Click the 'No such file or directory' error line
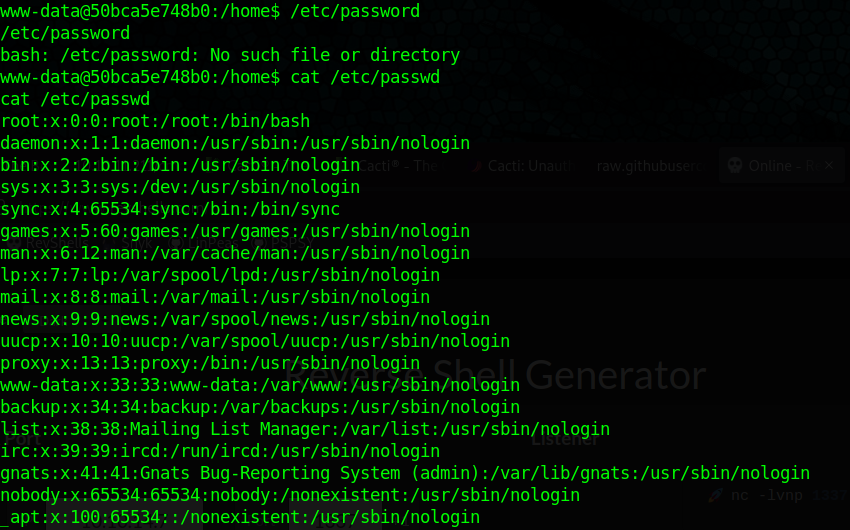The height and width of the screenshot is (530, 850). 230,55
